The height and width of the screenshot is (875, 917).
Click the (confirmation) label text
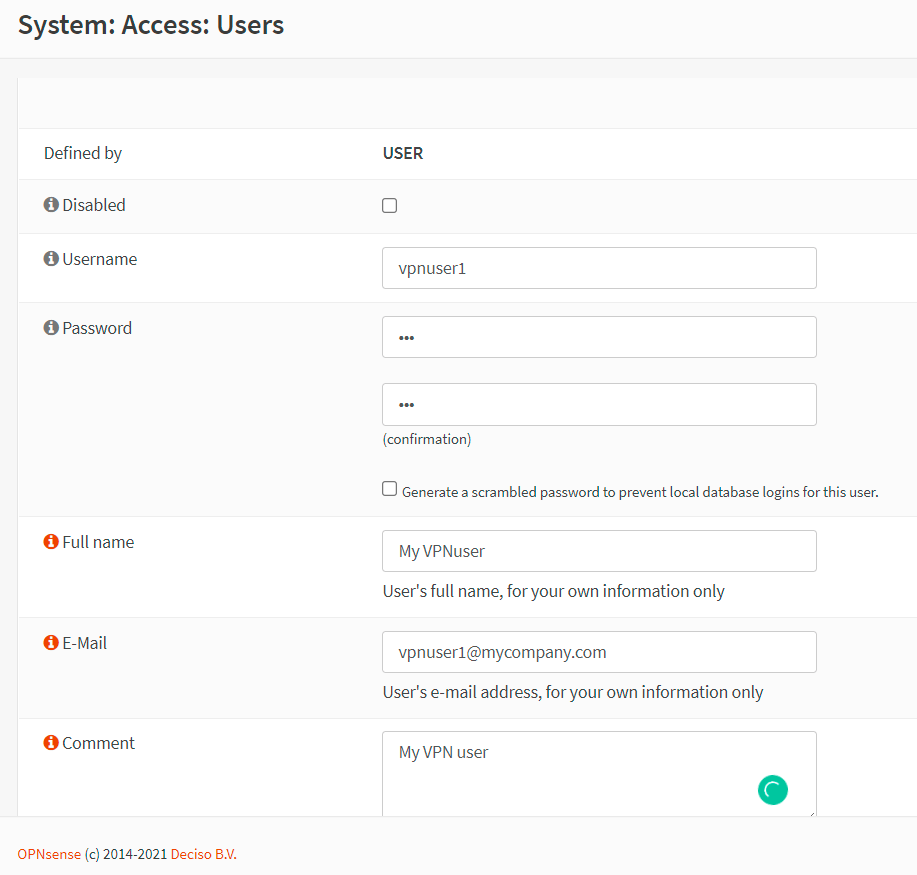427,439
